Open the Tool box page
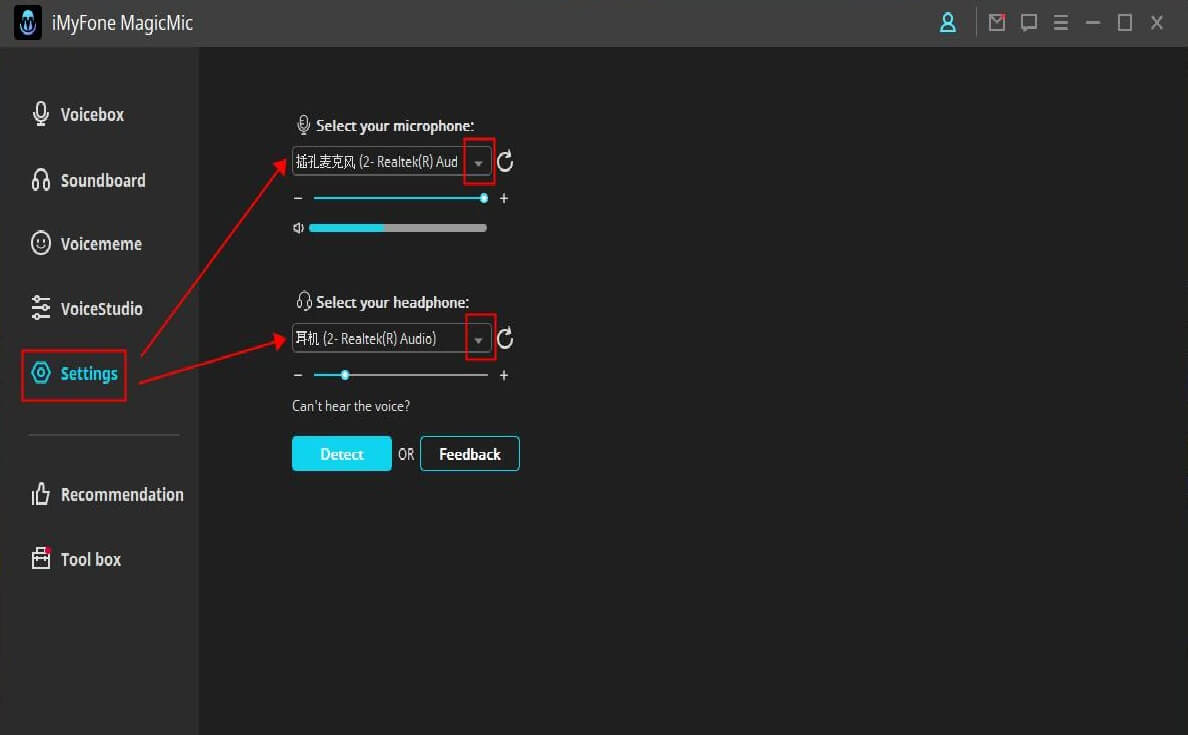Image resolution: width=1188 pixels, height=735 pixels. click(76, 559)
